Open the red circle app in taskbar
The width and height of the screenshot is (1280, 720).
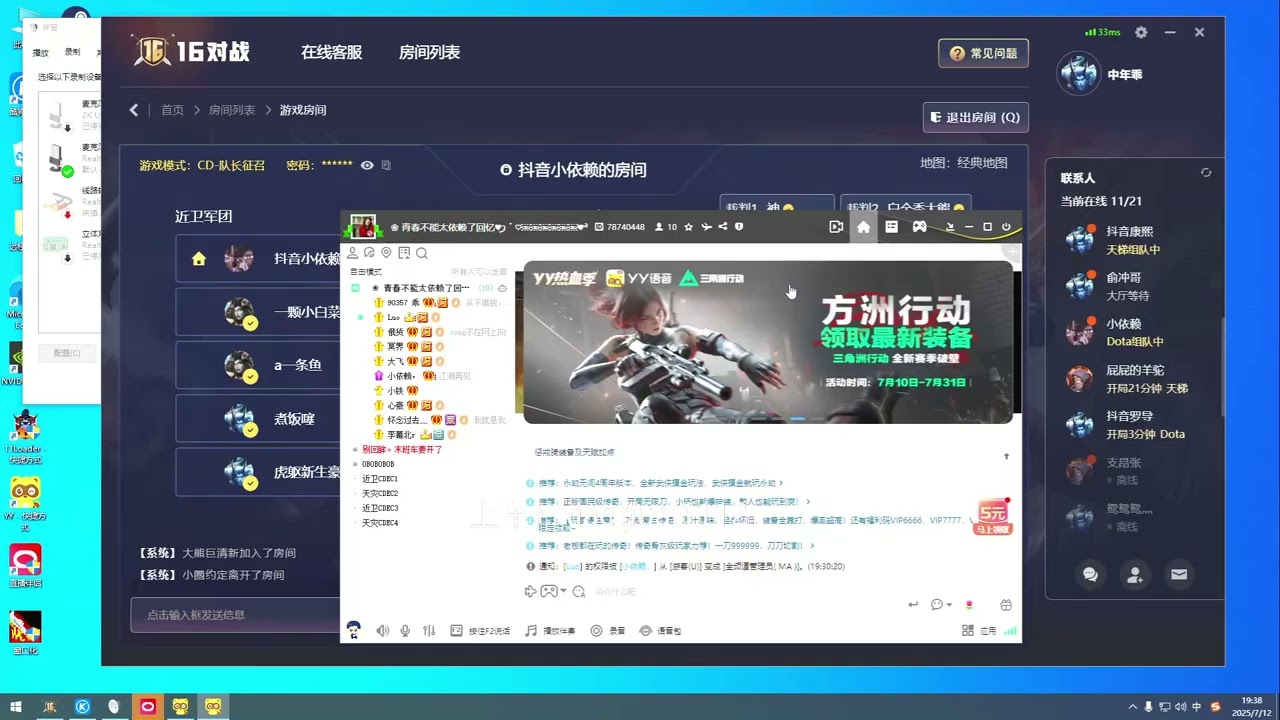147,706
